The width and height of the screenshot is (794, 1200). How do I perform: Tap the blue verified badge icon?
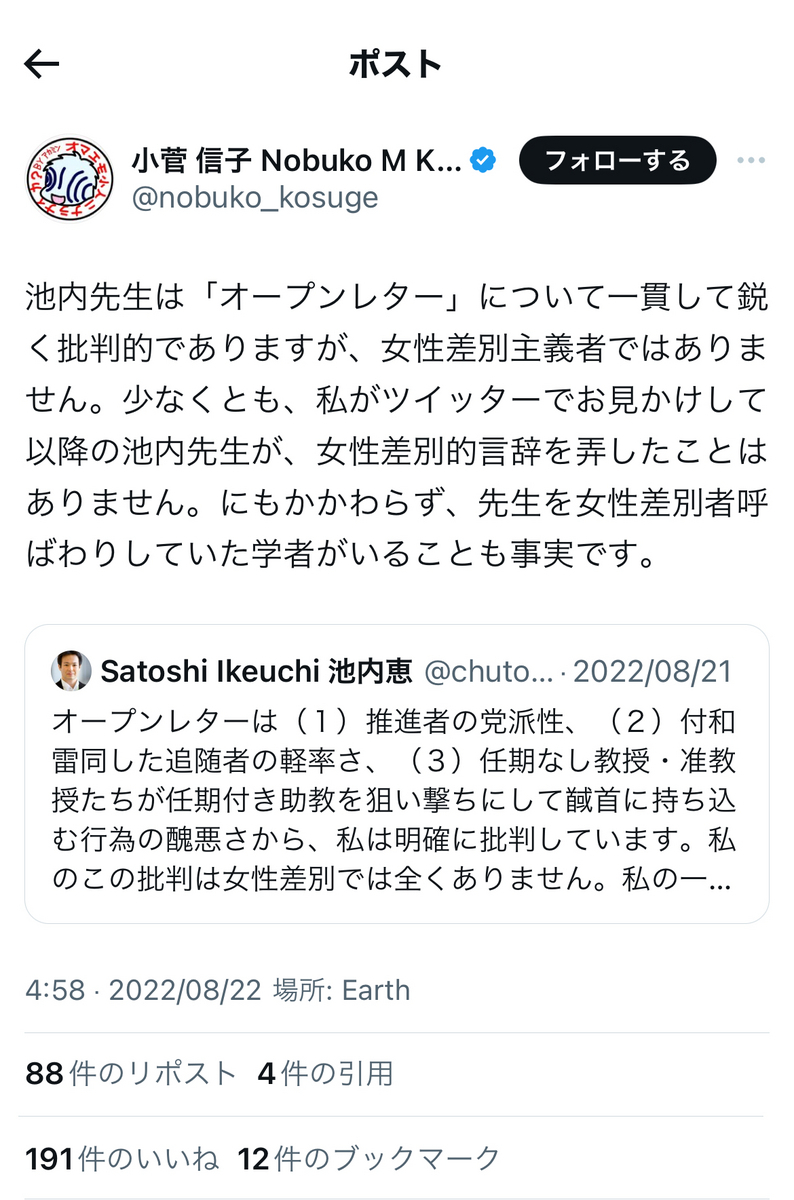click(x=484, y=161)
